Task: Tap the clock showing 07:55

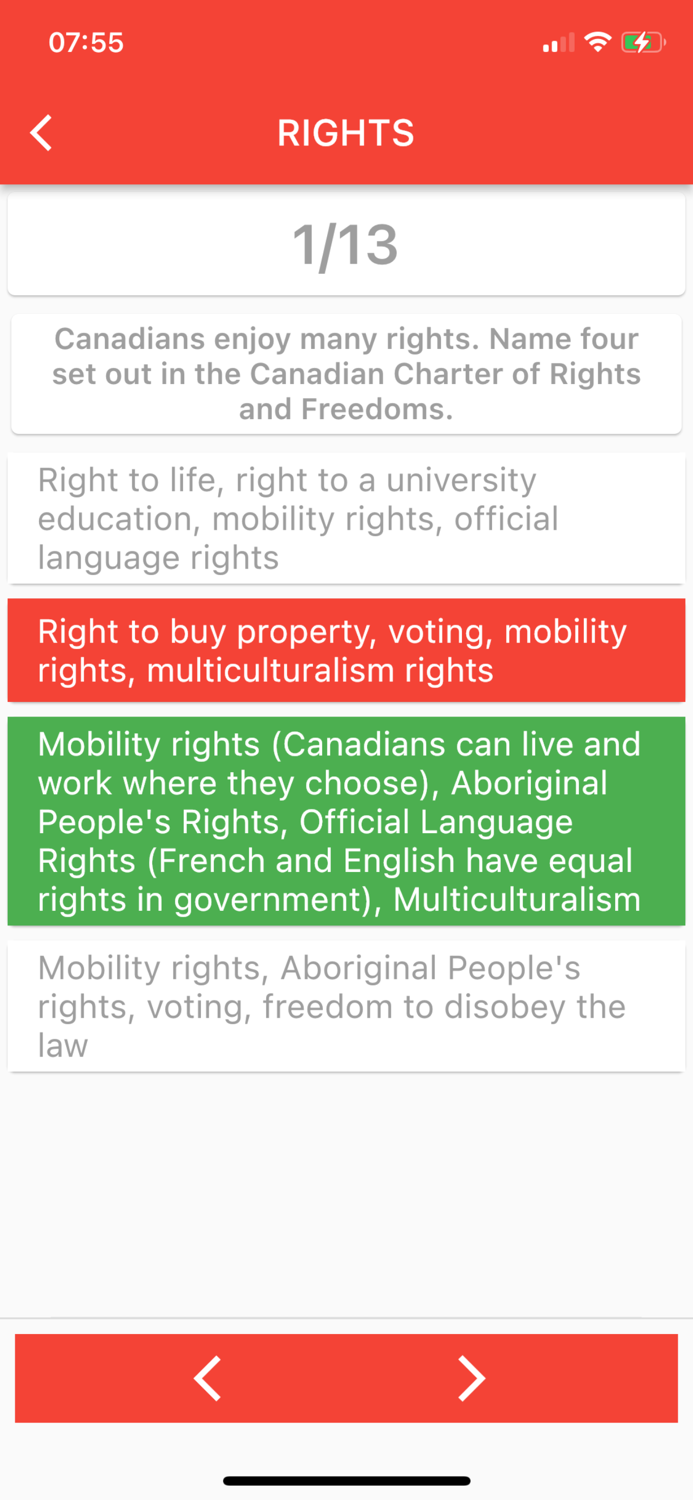Action: tap(86, 42)
